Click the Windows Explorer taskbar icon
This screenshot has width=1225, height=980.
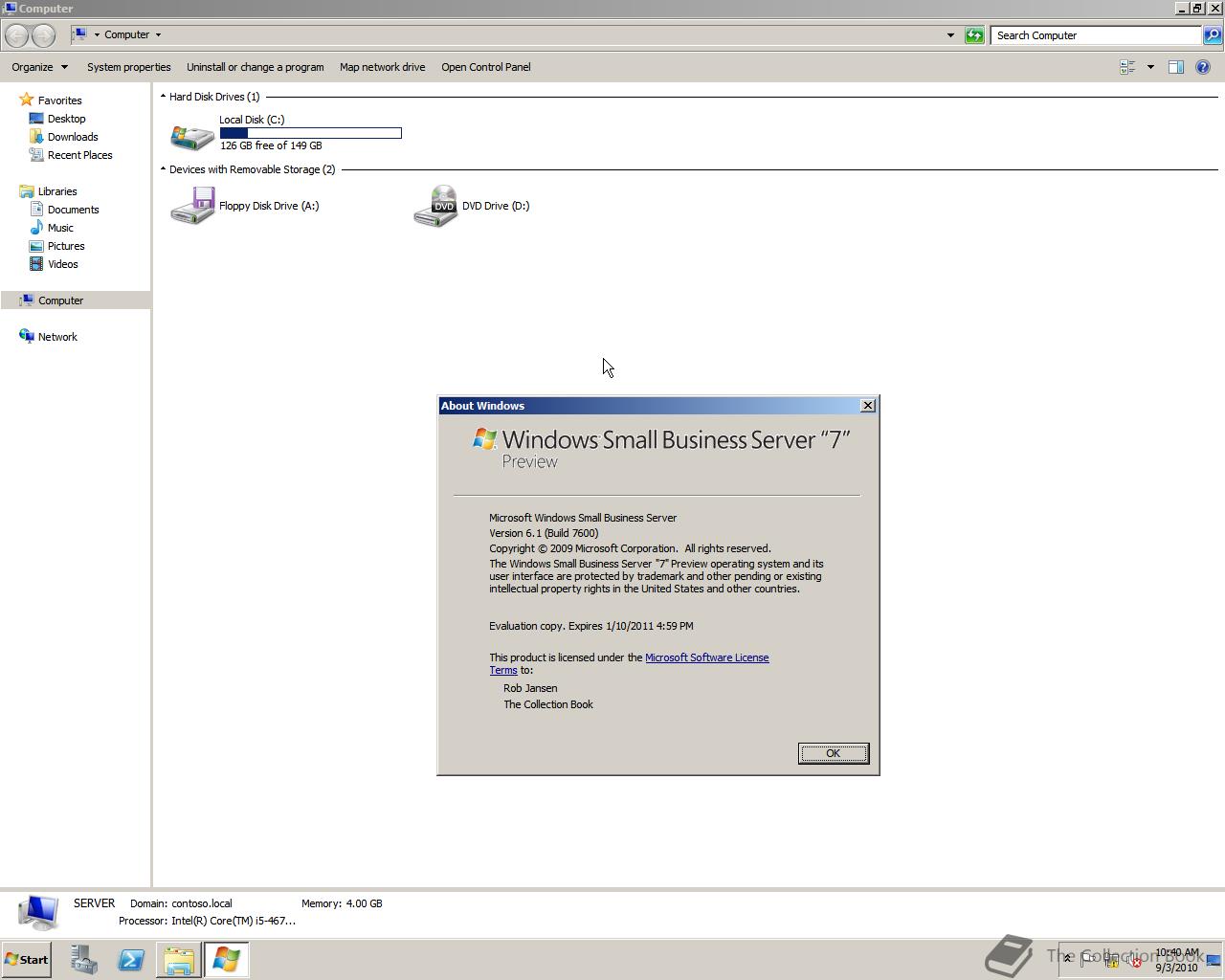[178, 959]
